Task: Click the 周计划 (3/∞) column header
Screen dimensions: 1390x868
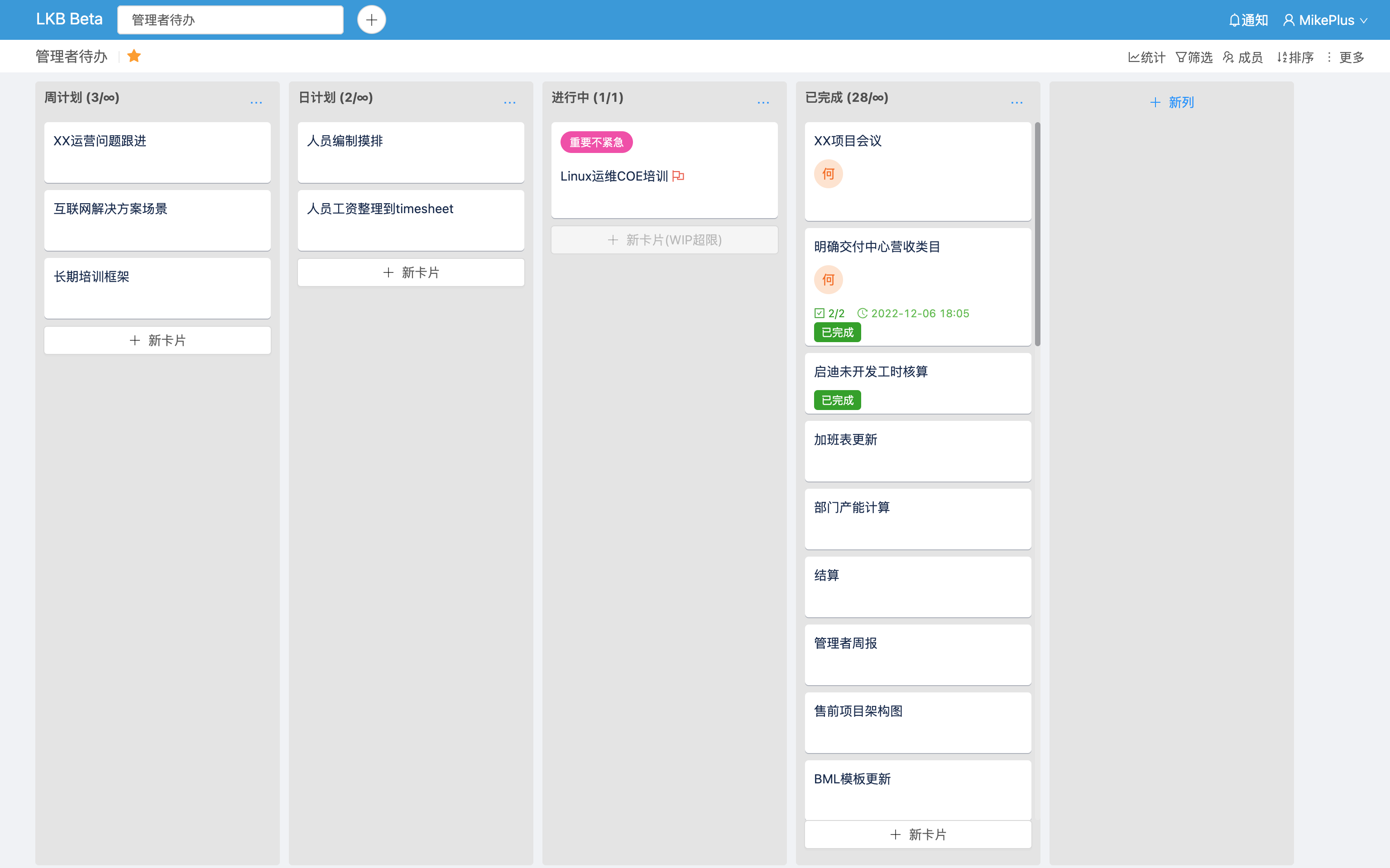Action: tap(82, 98)
